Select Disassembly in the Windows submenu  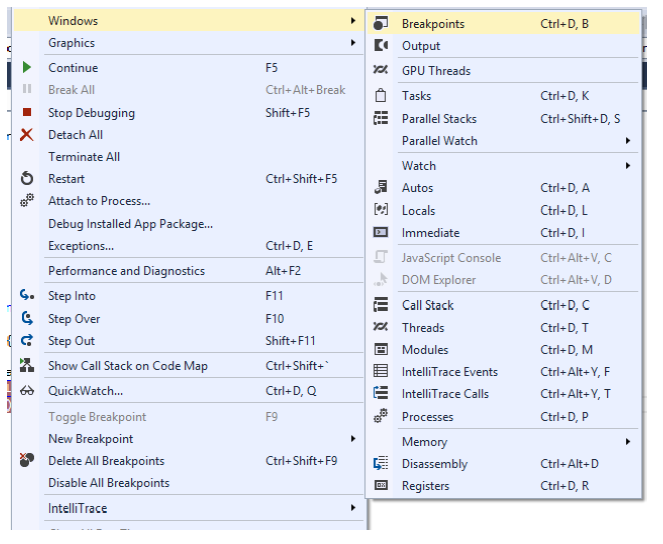[x=434, y=464]
